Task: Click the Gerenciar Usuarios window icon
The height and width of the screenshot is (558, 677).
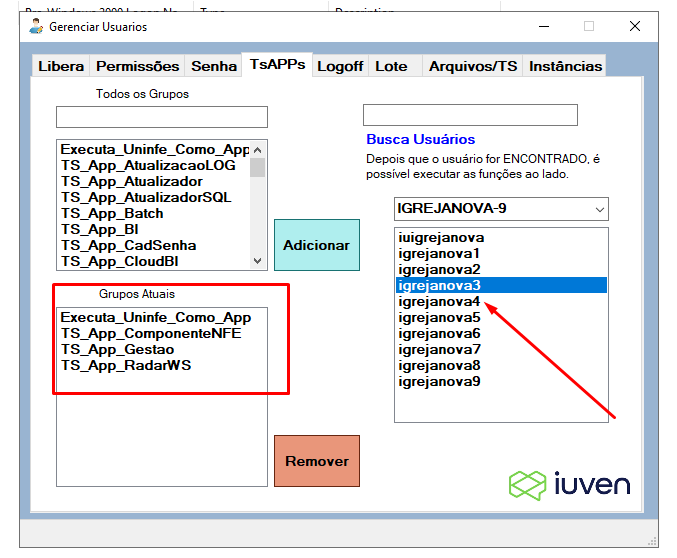Action: click(36, 26)
